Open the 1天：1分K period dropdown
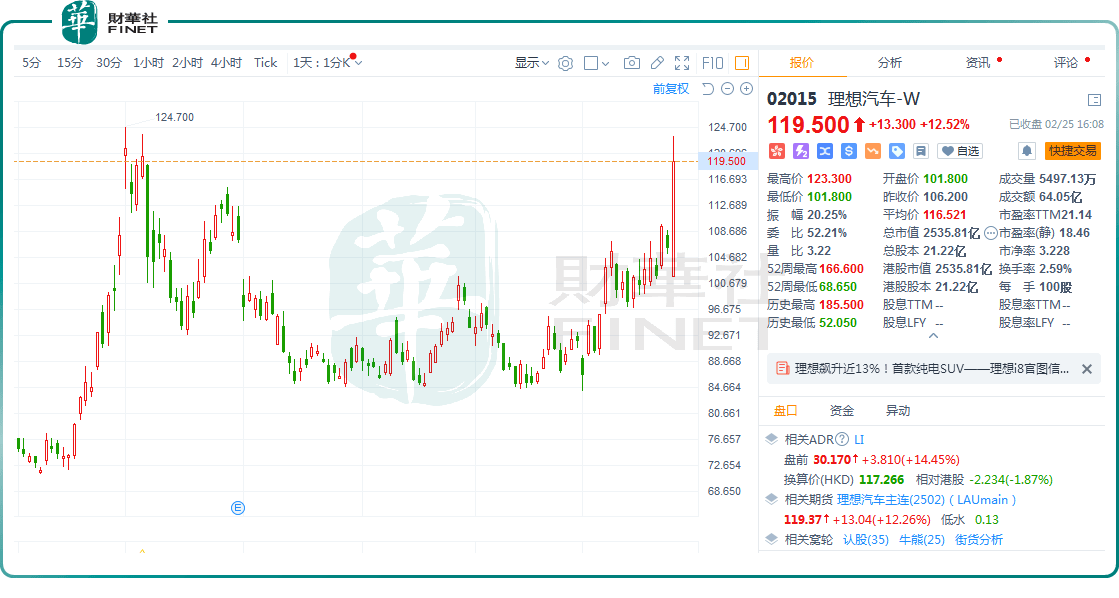Image resolution: width=1119 pixels, height=598 pixels. (x=328, y=63)
